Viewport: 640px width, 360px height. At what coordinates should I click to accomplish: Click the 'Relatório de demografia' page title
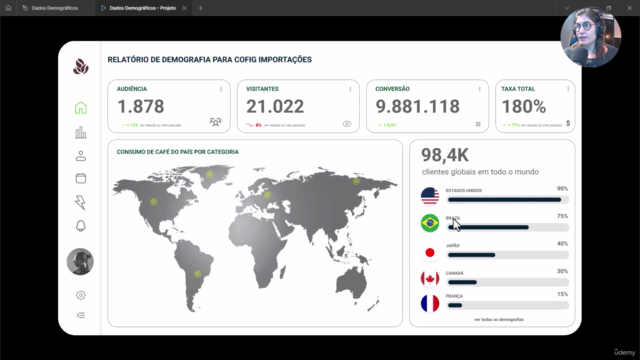(x=209, y=60)
